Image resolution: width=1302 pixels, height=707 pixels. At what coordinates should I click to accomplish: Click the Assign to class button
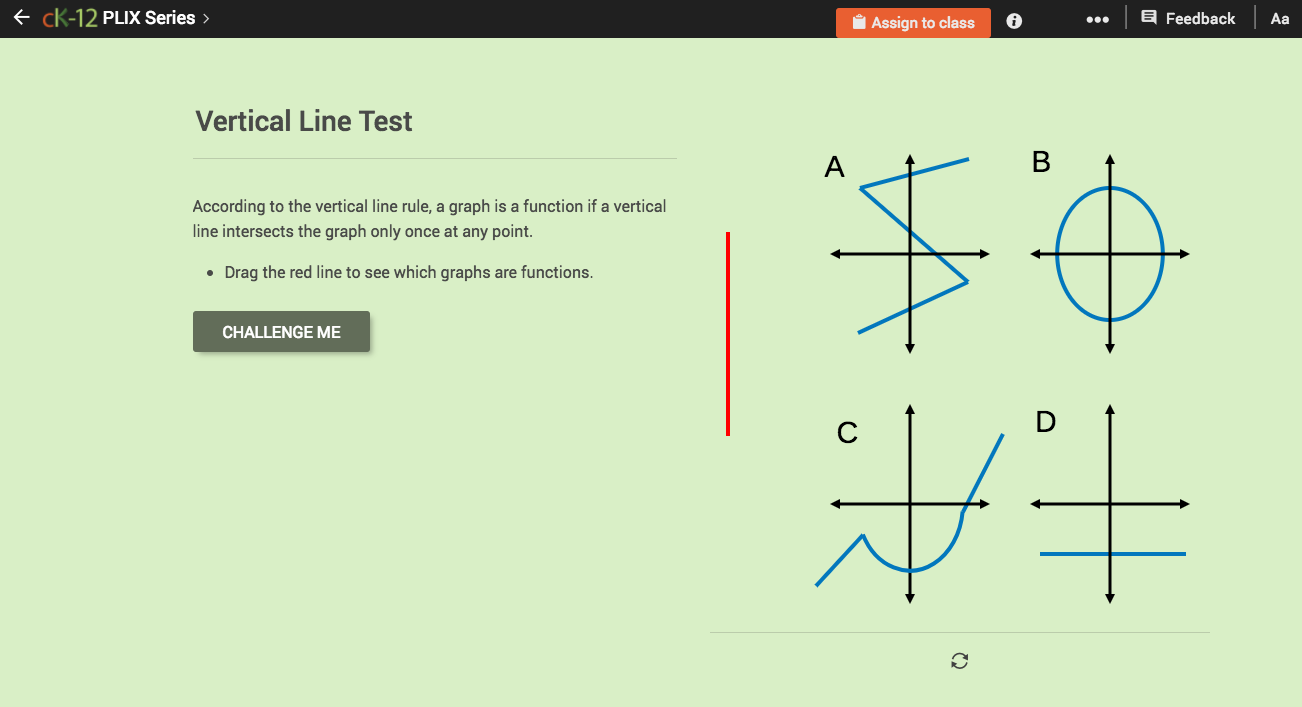[x=913, y=22]
